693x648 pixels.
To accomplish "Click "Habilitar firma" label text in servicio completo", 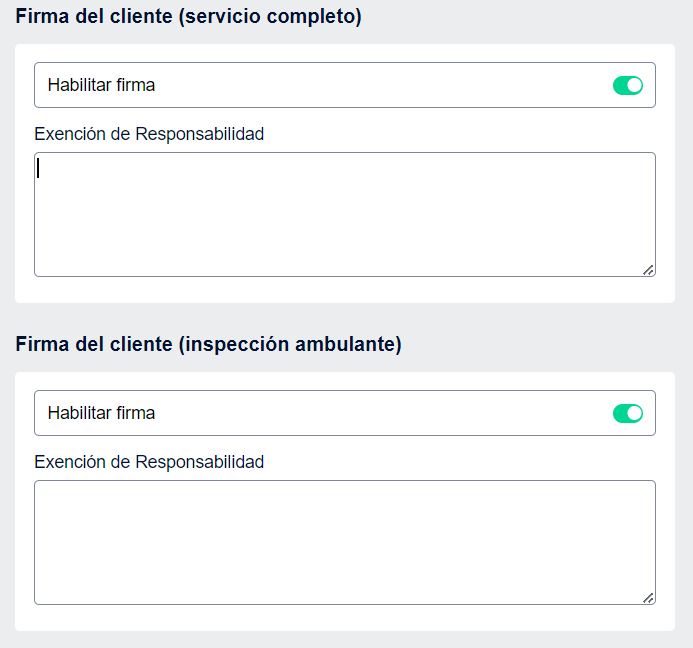I will [x=101, y=85].
